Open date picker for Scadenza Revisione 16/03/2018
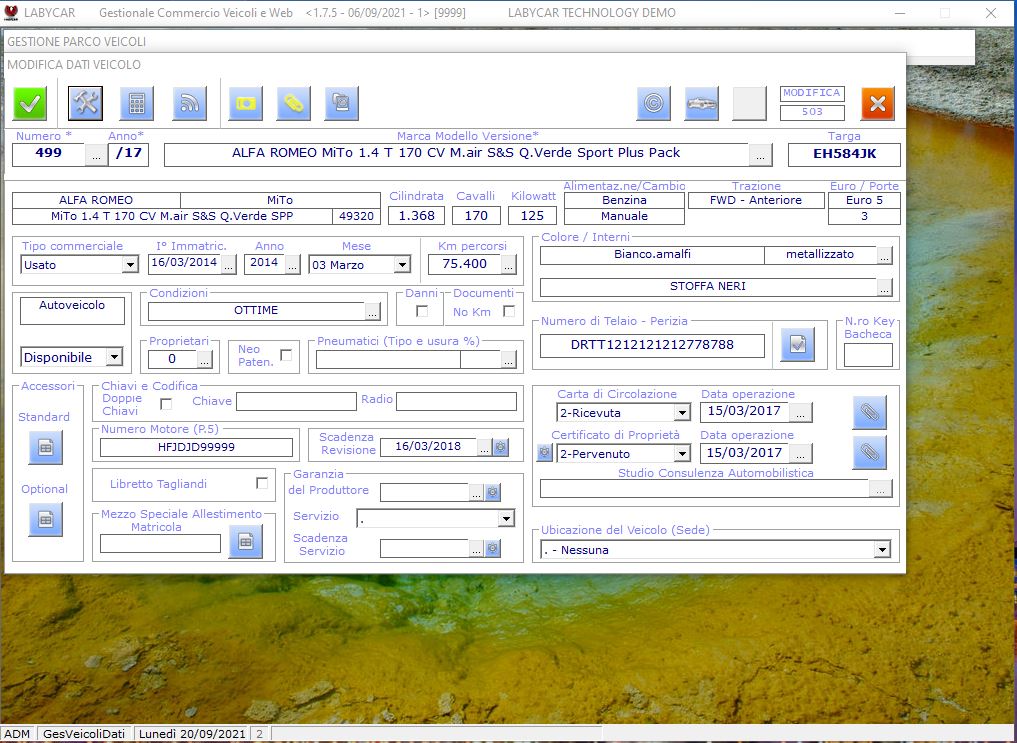 click(x=485, y=447)
